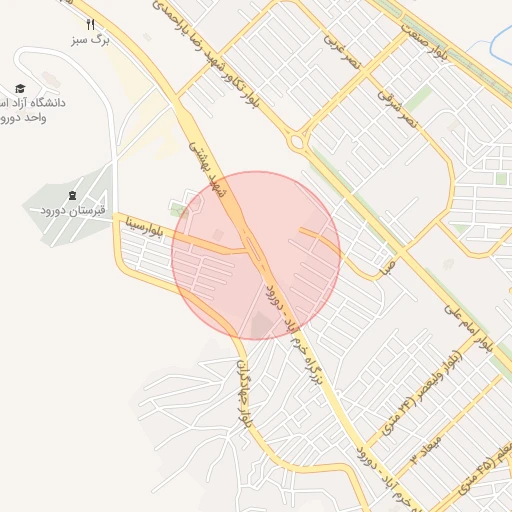
Task: Click the برگ سبز restaurant fork-and-knife icon
Action: (90, 24)
